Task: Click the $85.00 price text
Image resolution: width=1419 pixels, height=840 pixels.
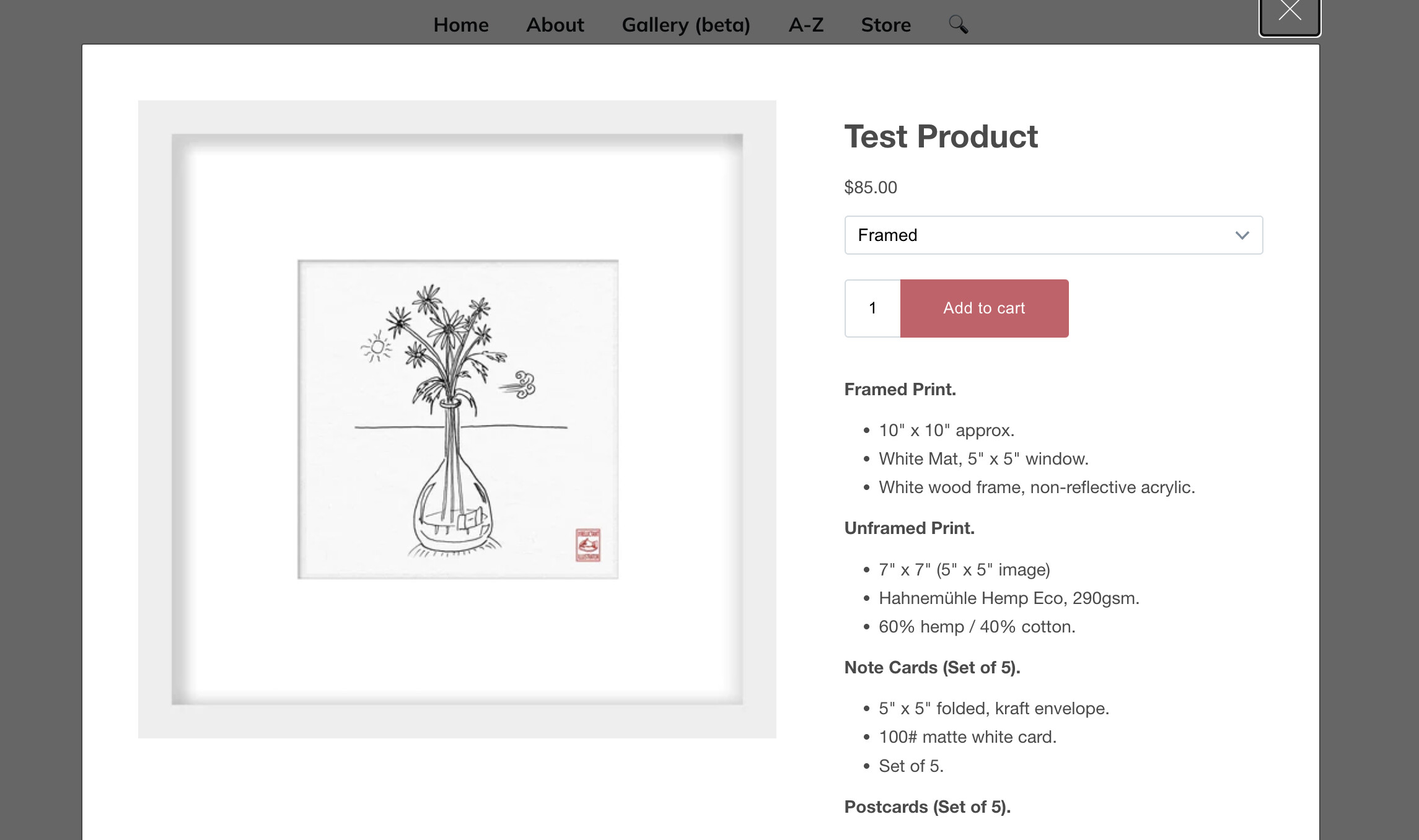Action: coord(870,188)
